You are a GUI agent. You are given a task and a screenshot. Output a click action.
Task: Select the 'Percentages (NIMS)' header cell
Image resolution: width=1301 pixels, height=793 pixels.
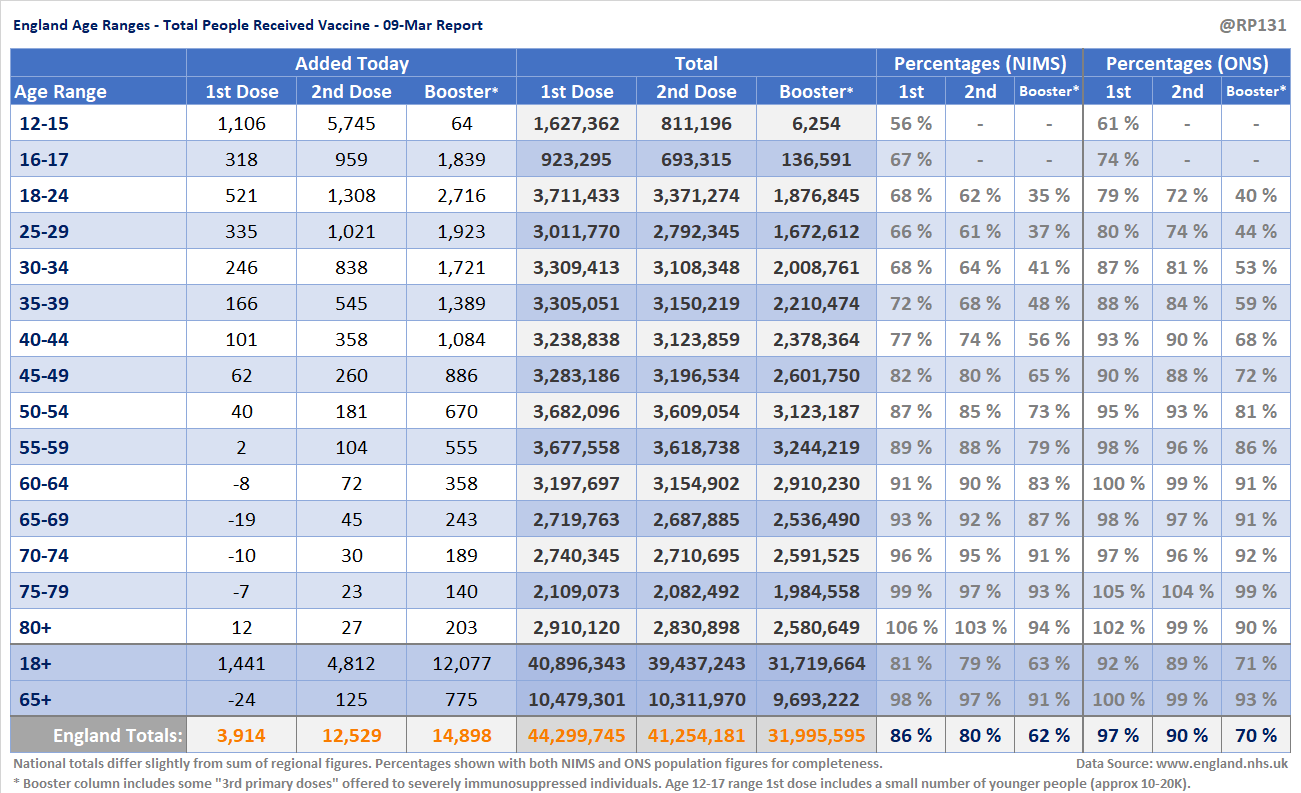point(980,64)
